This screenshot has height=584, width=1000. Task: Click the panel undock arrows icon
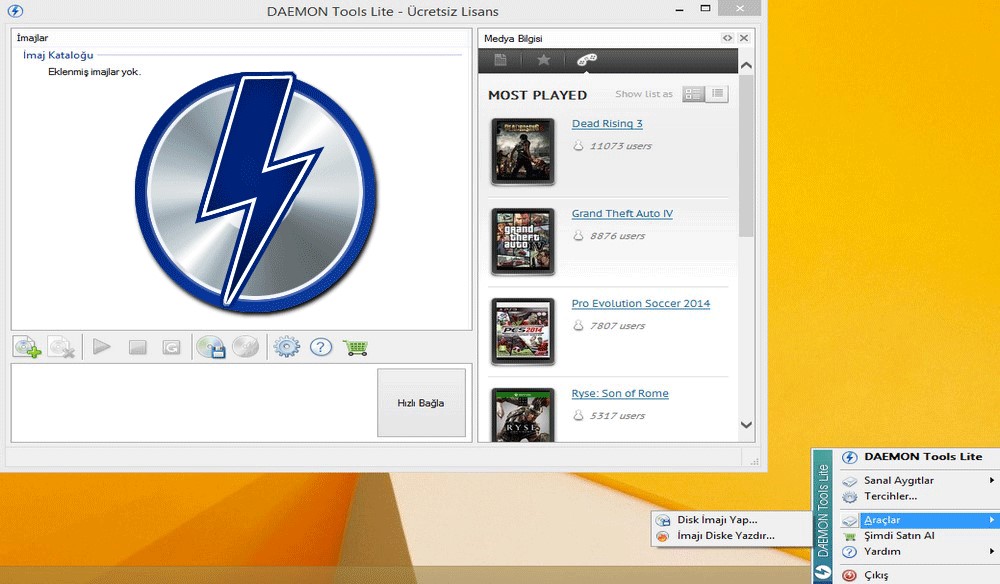727,38
